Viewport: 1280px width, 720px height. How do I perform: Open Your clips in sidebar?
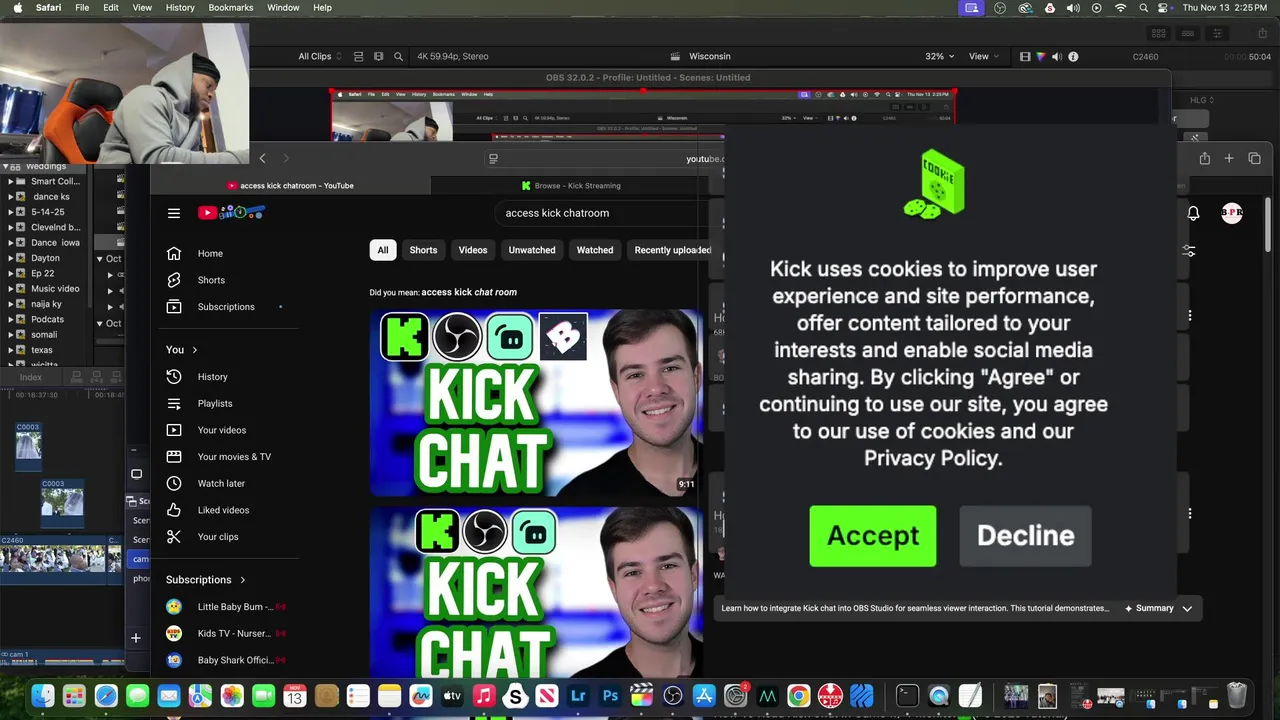(x=218, y=537)
